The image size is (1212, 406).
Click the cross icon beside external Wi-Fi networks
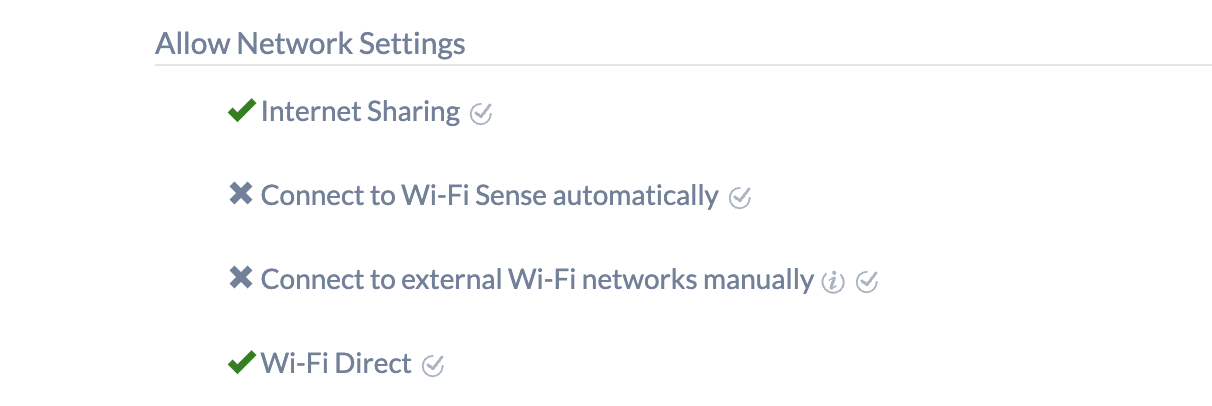pos(241,279)
